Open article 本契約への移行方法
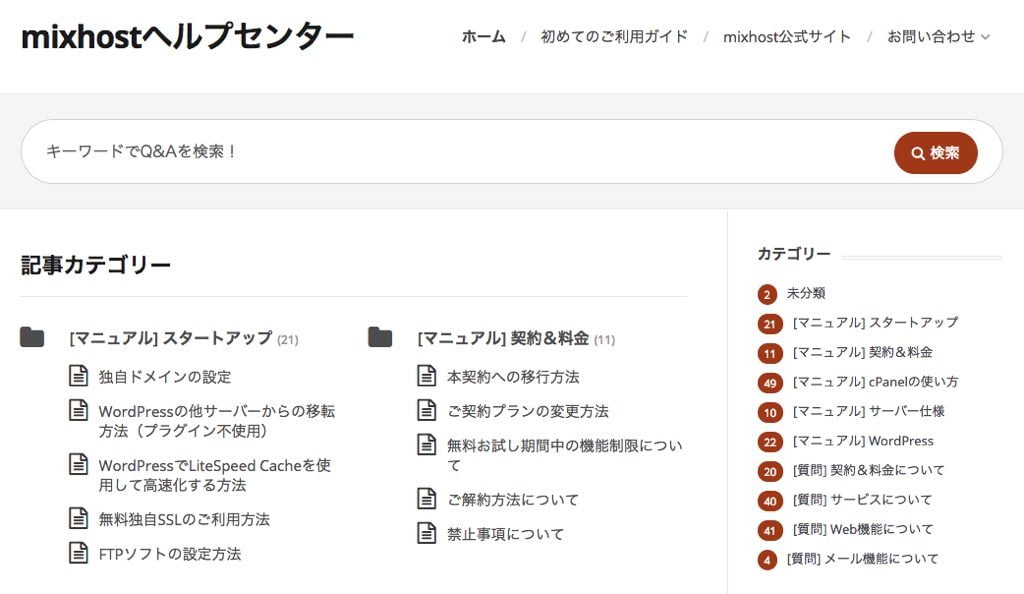 click(x=513, y=377)
